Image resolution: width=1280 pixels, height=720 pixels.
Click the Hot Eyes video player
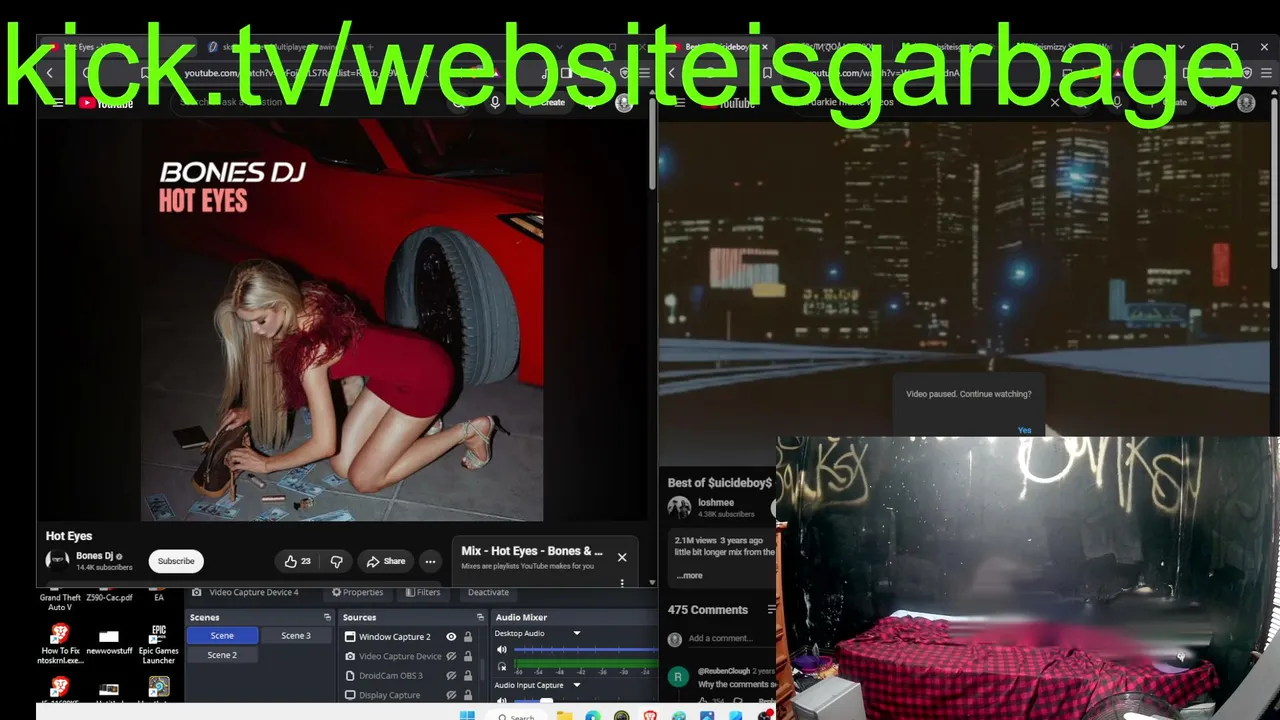(x=342, y=320)
